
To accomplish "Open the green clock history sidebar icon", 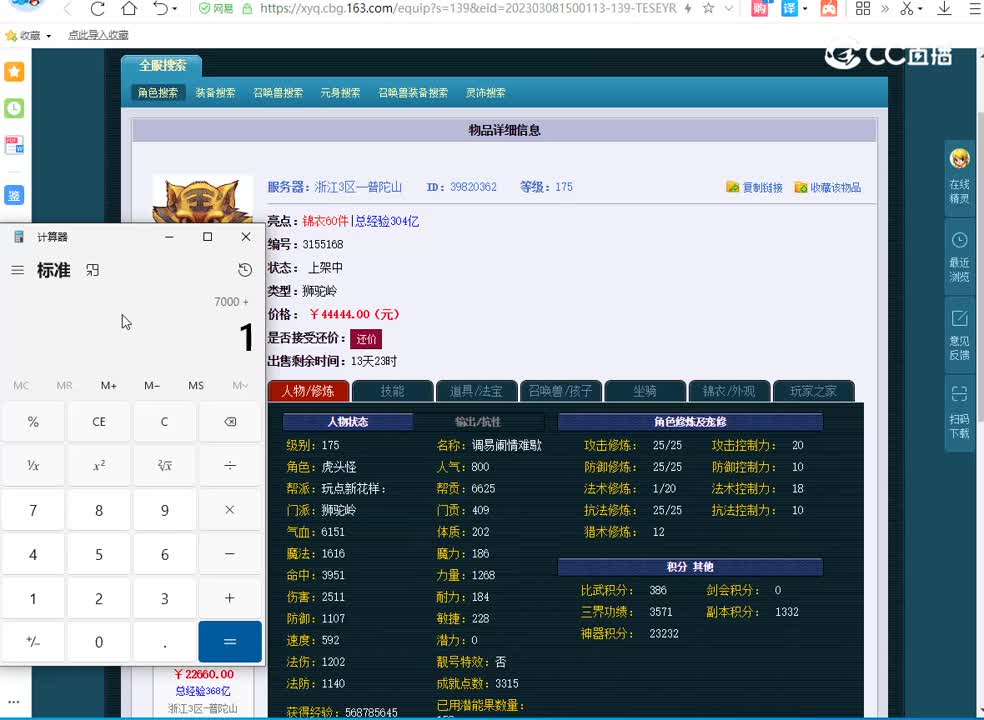I will tap(14, 108).
